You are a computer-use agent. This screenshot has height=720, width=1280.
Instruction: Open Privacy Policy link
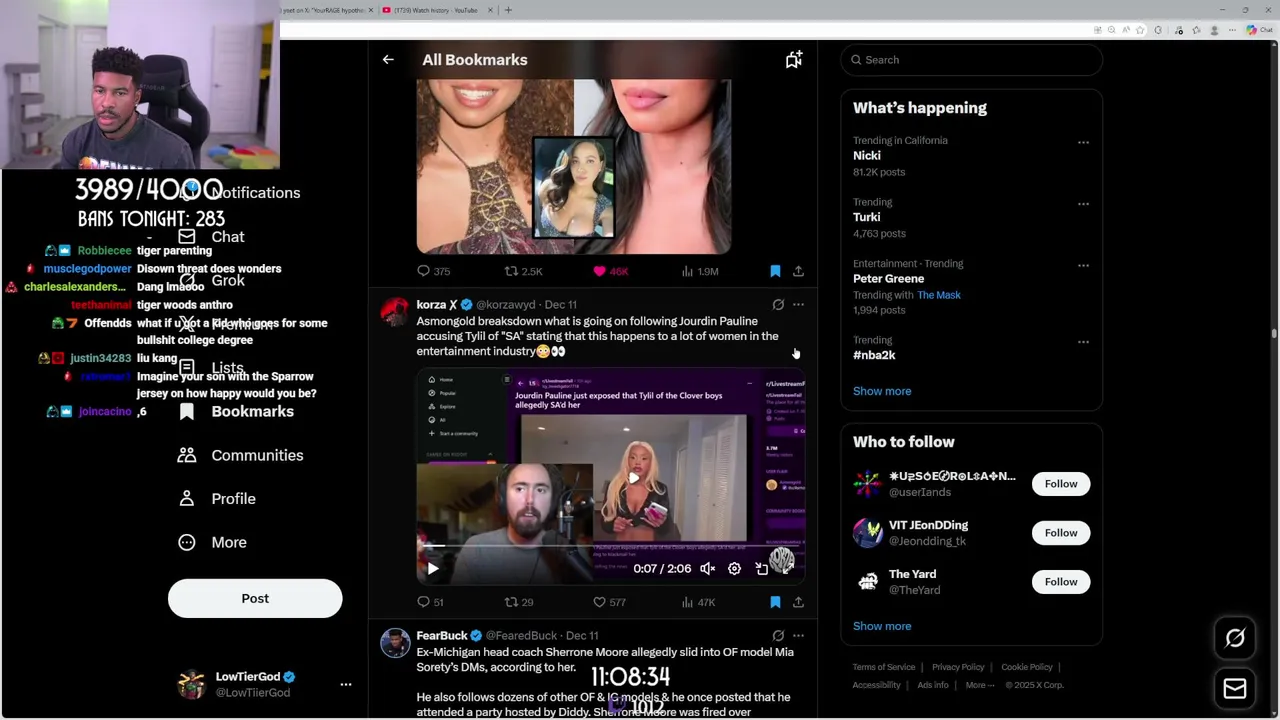[x=958, y=667]
